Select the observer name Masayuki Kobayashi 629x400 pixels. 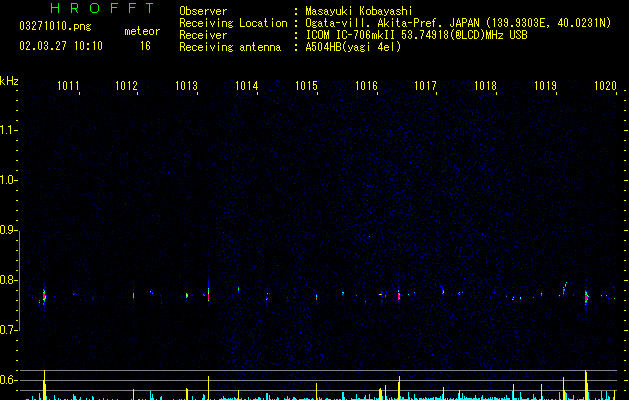point(359,11)
